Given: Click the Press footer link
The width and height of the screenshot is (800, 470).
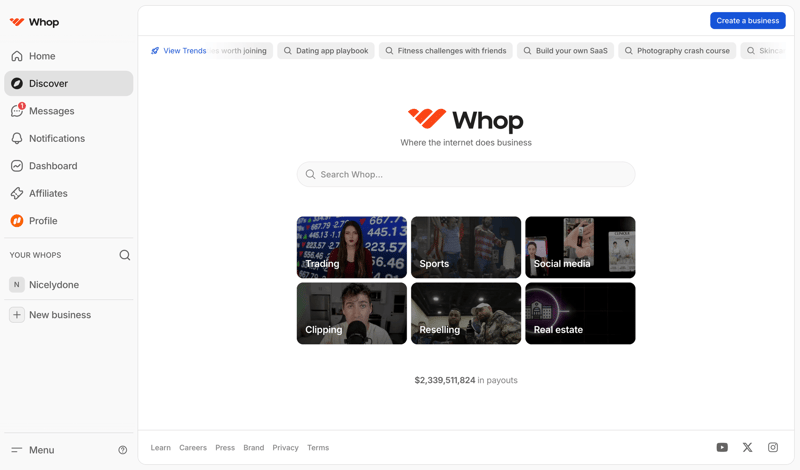Looking at the screenshot, I should (x=225, y=448).
